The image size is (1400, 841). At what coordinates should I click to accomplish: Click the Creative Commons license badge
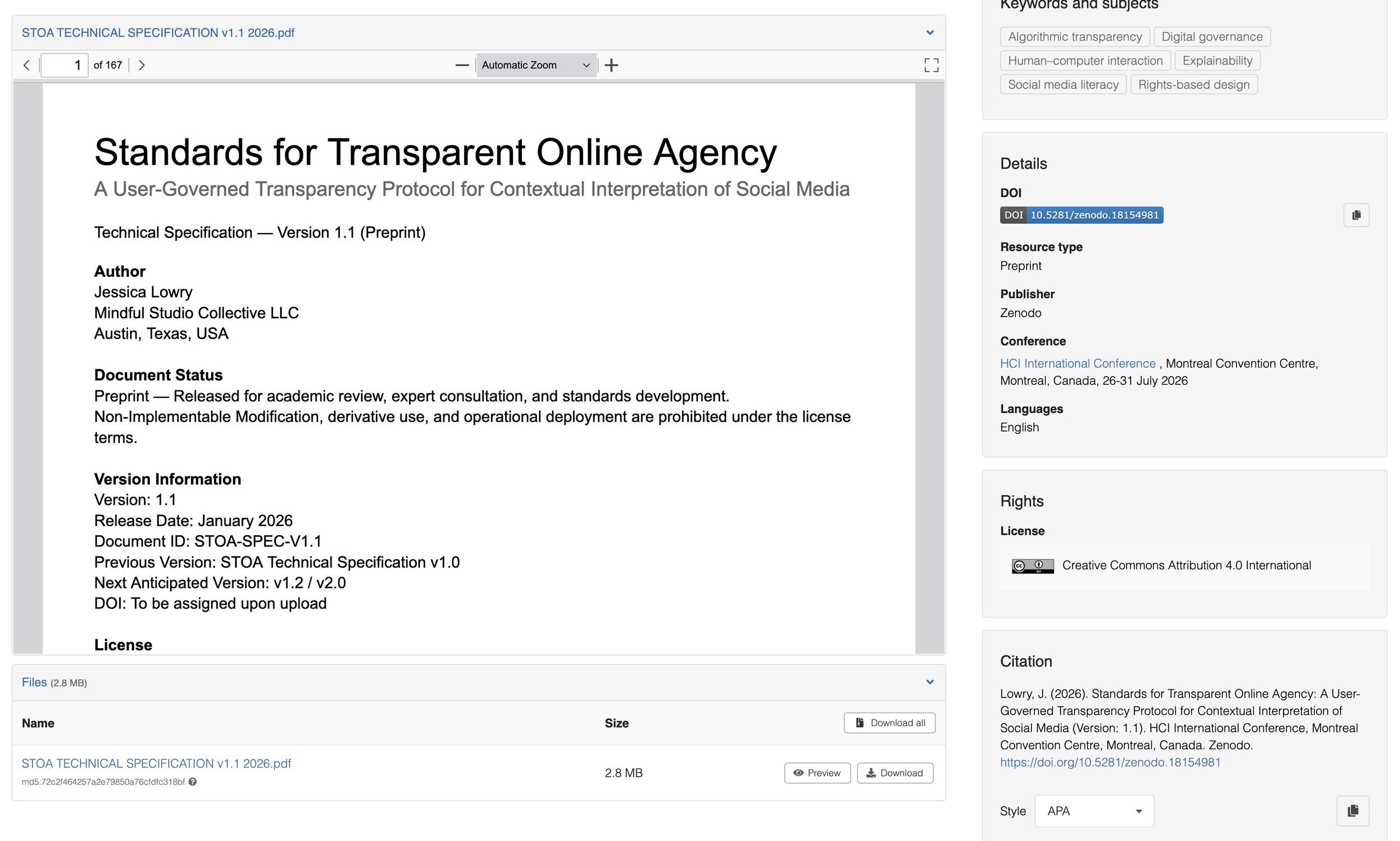coord(1032,565)
